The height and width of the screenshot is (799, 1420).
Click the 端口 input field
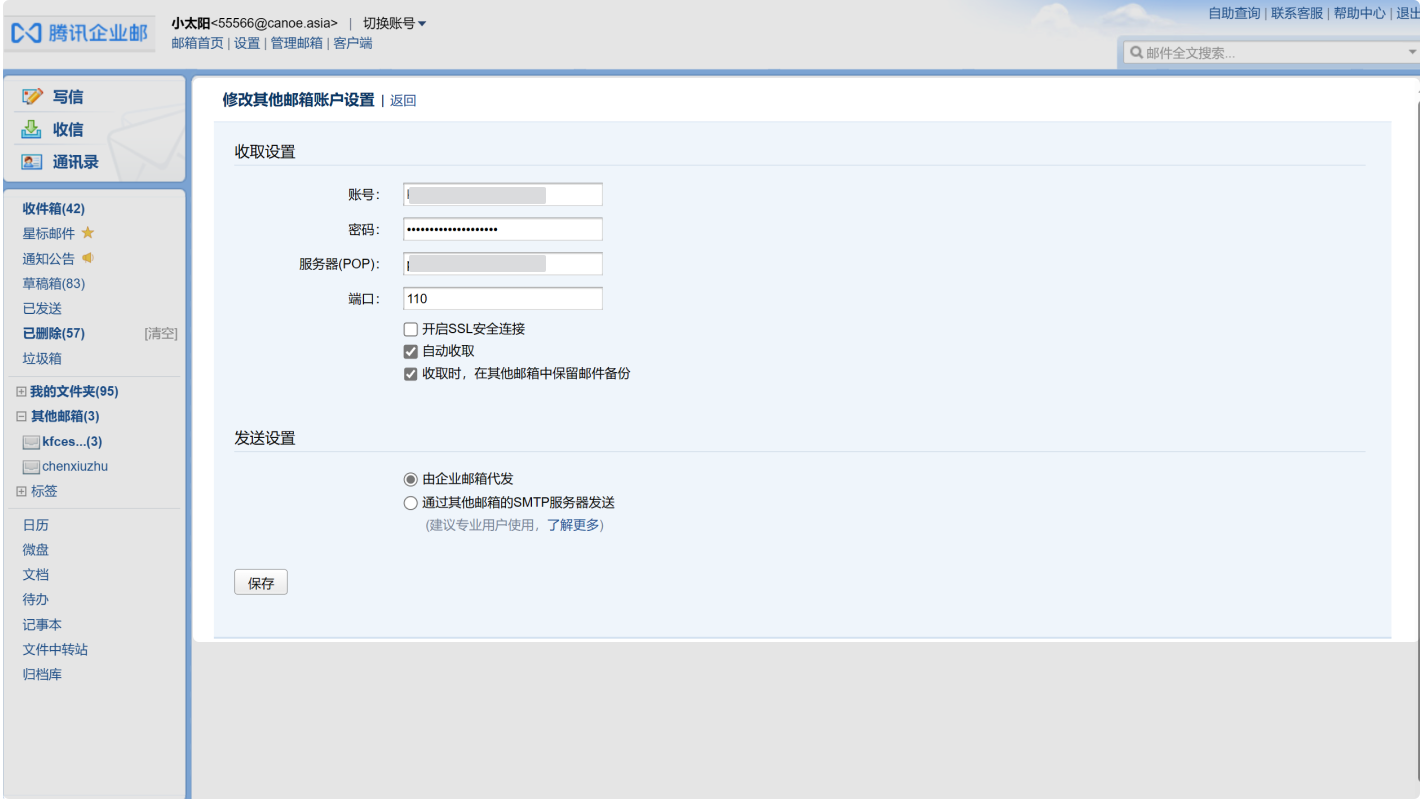pos(502,299)
